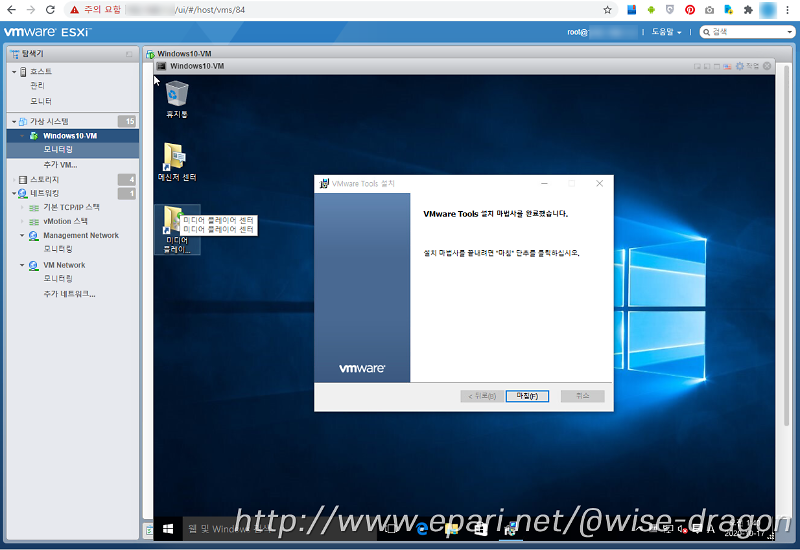800x550 pixels.
Task: Open the search field dropdown arrow
Action: (x=790, y=32)
